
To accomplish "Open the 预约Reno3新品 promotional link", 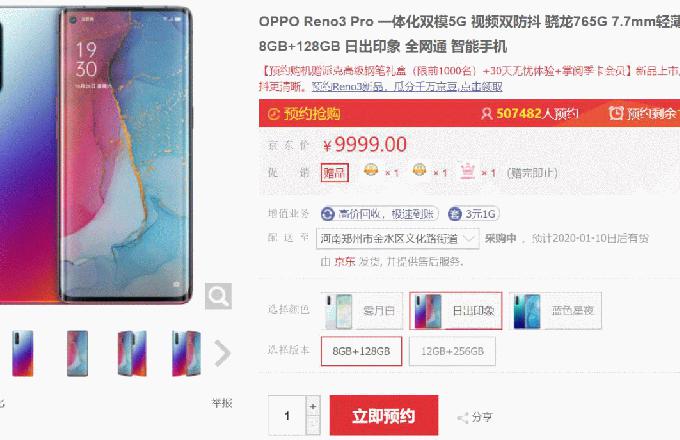I will tap(407, 87).
